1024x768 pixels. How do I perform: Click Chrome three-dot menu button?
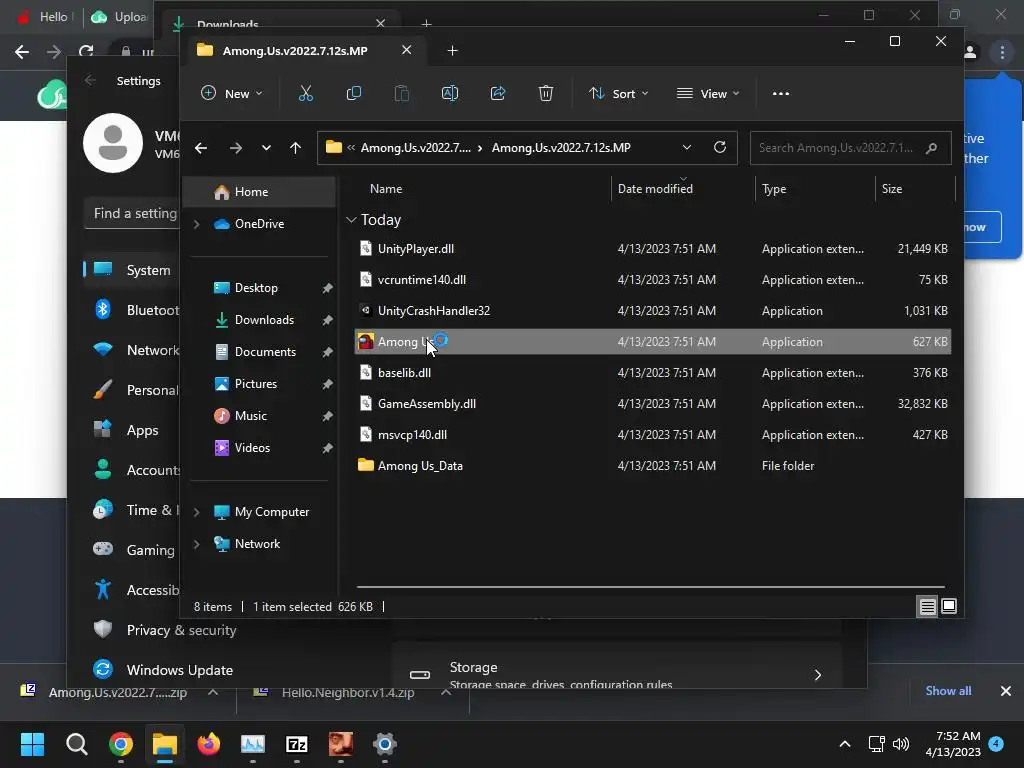pos(1002,52)
